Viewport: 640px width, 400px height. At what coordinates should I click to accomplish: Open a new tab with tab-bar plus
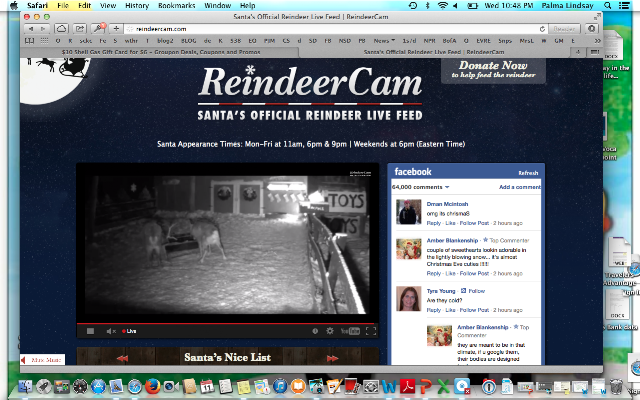click(577, 52)
